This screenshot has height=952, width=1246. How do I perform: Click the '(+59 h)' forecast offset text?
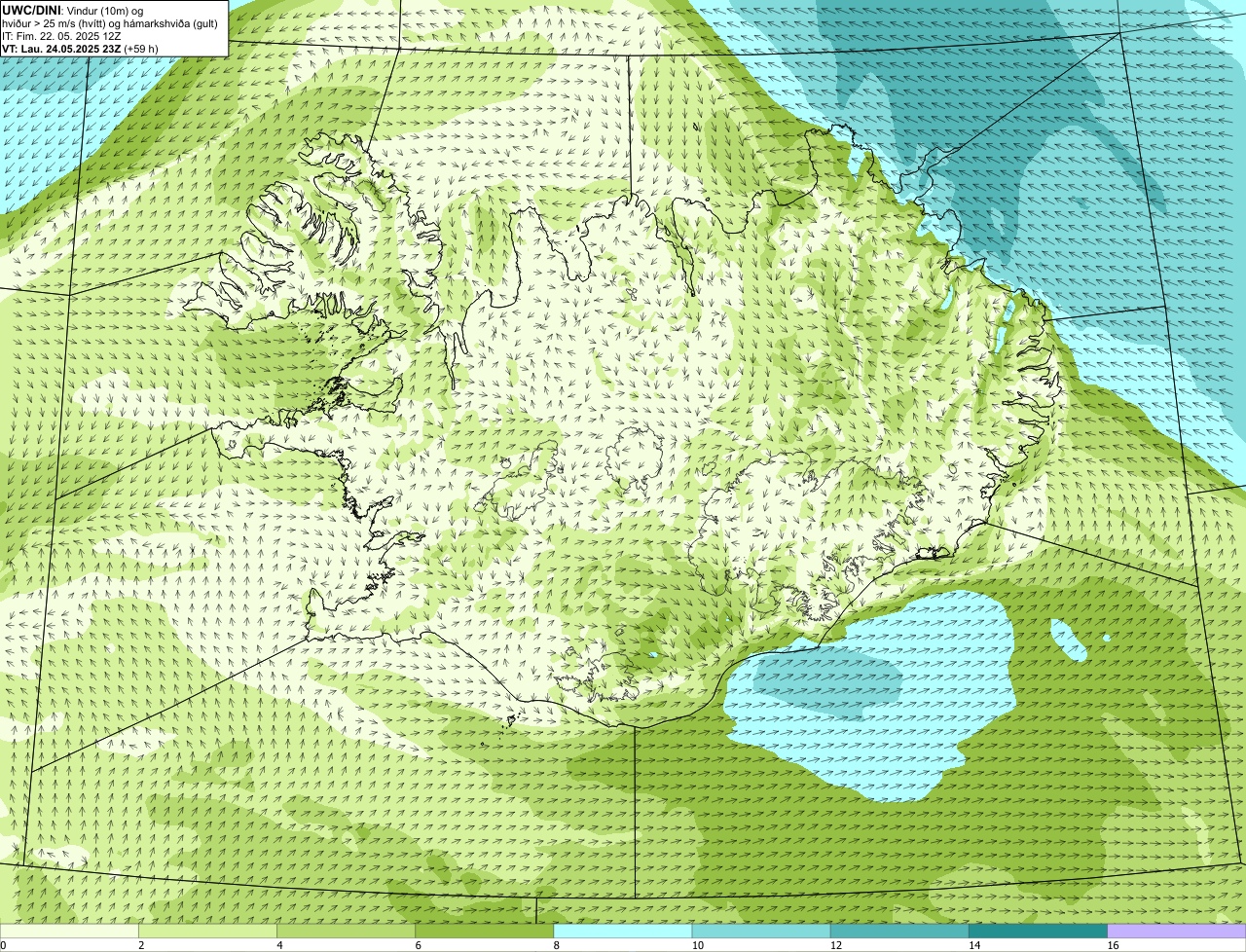[x=141, y=49]
